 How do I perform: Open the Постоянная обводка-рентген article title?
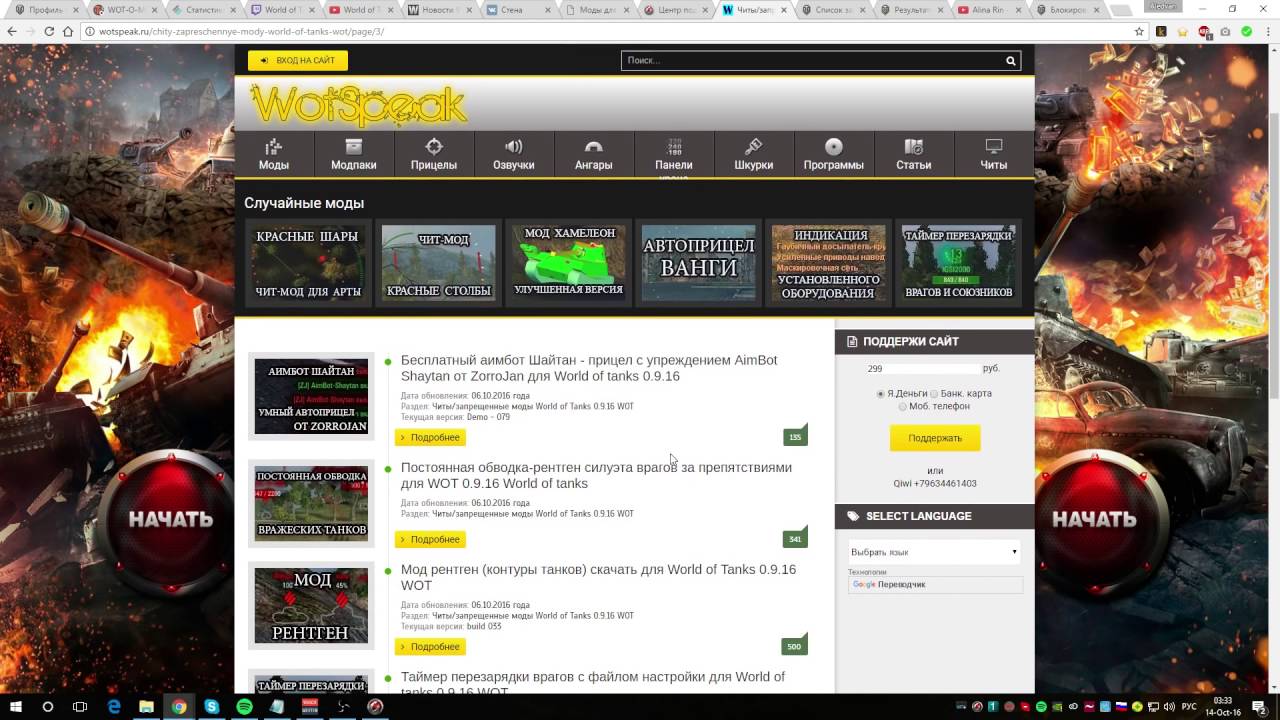596,475
